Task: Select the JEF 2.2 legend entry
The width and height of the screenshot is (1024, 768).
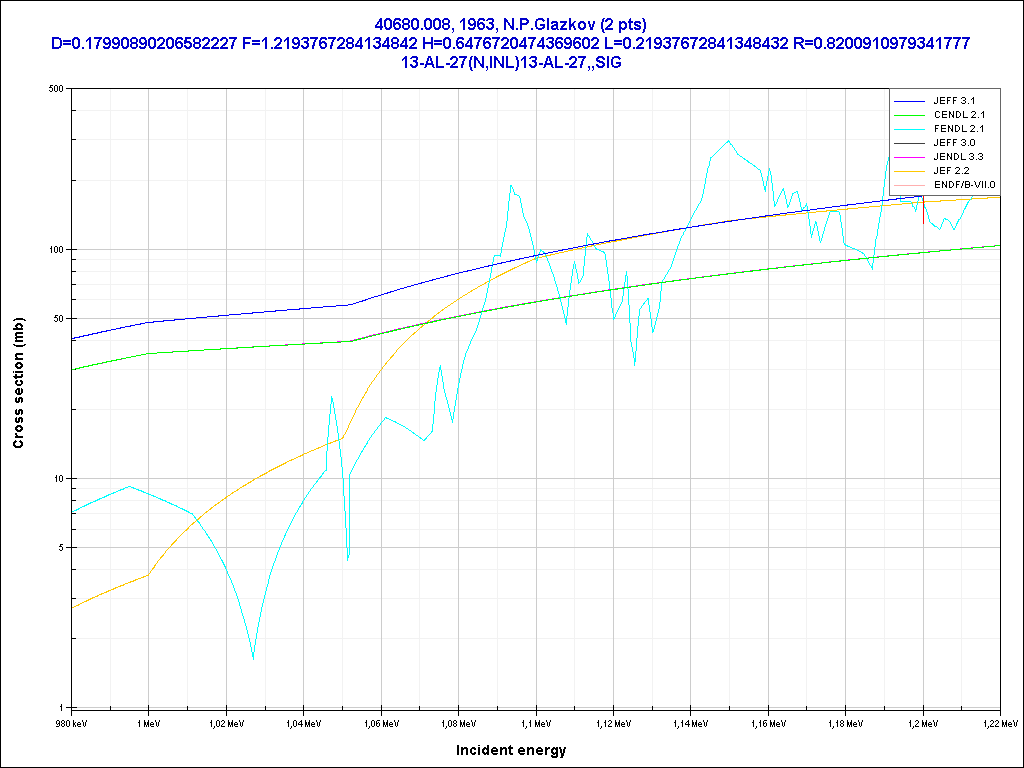Action: (951, 171)
